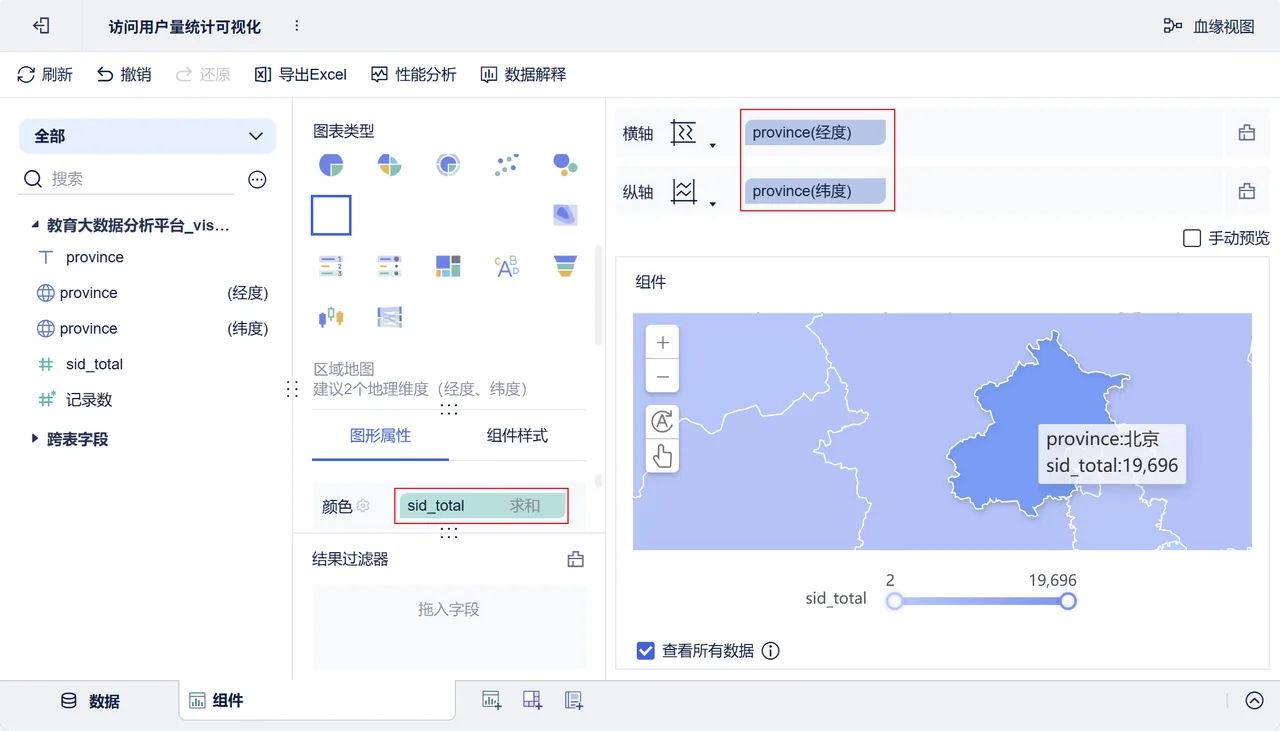Pick the multi-layer donut chart icon
Image resolution: width=1280 pixels, height=731 pixels.
coord(448,165)
